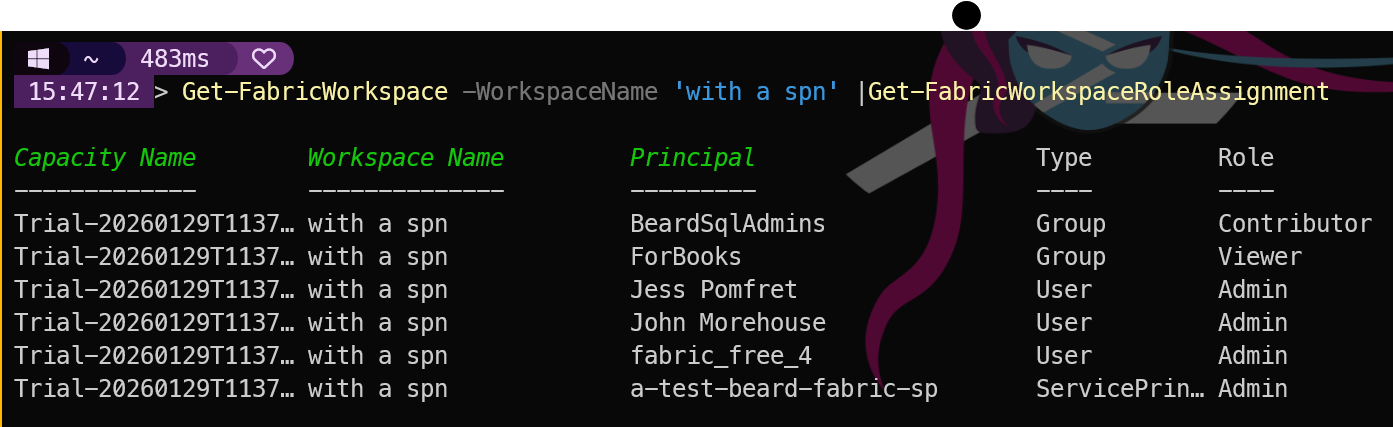Click the Capacity Name column header
Image resolution: width=1393 pixels, height=427 pixels.
point(105,158)
